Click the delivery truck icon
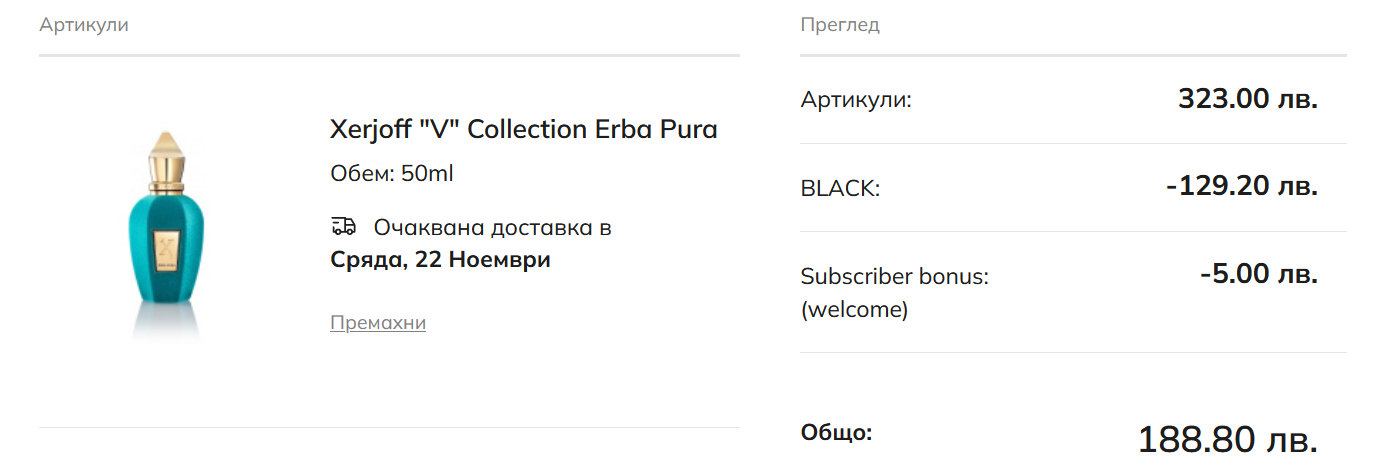Screen dimensions: 1399x472 point(343,227)
